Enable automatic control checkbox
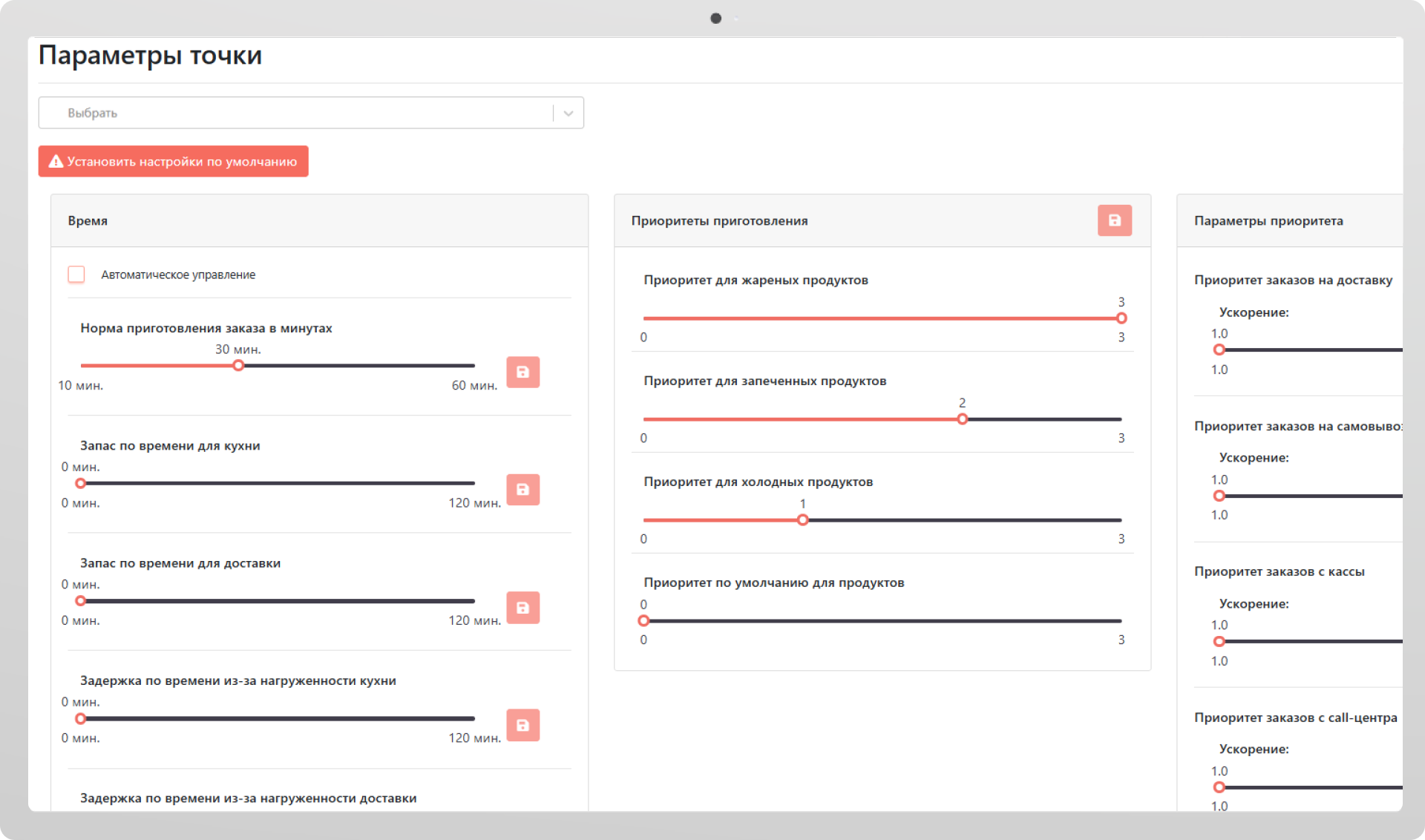1425x840 pixels. point(76,275)
